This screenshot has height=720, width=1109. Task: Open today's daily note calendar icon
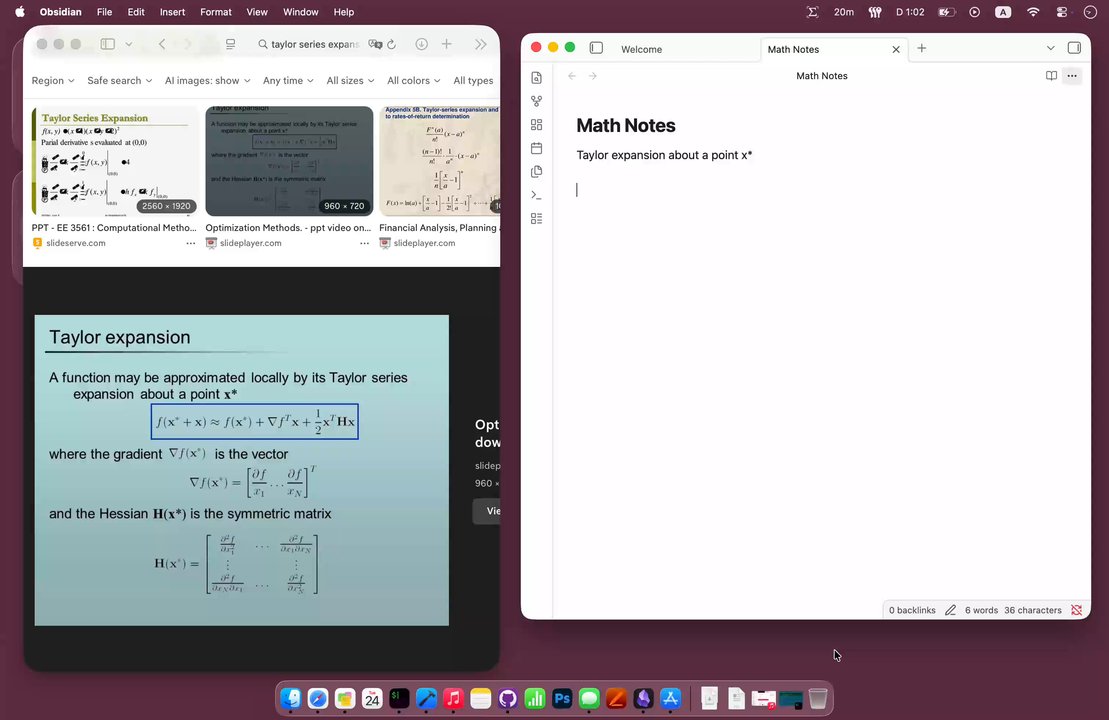(537, 148)
